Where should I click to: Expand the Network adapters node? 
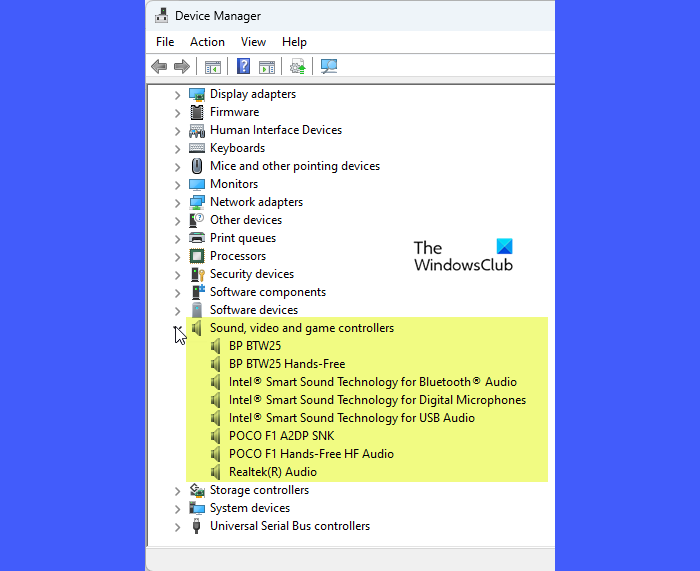click(177, 203)
